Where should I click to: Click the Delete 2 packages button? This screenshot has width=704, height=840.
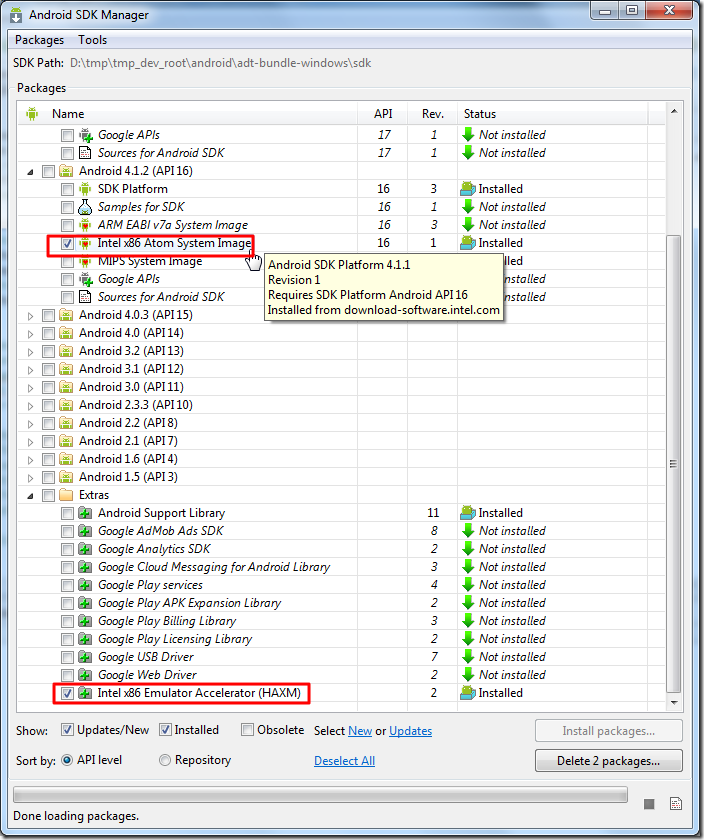click(x=609, y=761)
